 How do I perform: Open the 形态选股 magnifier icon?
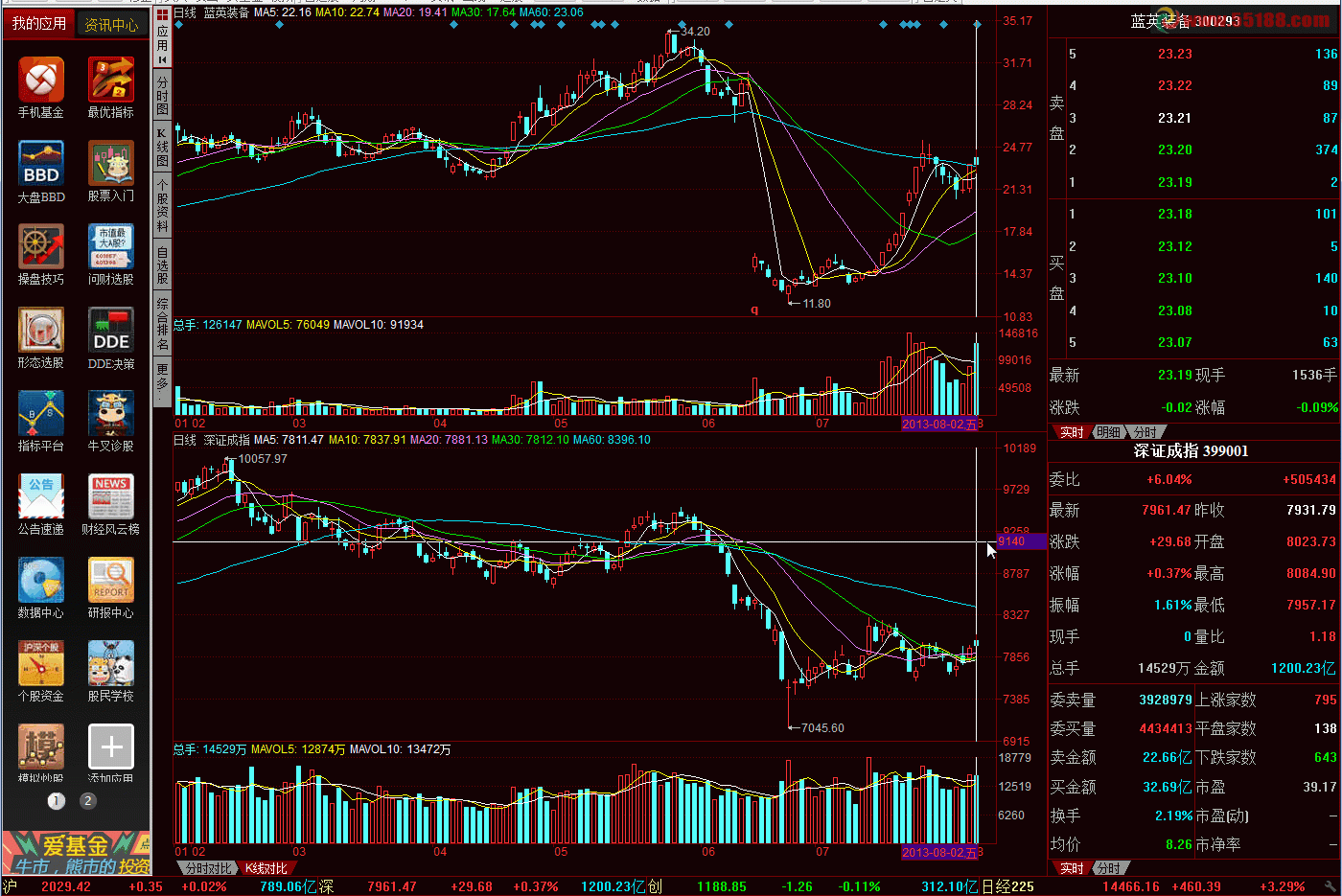41,330
